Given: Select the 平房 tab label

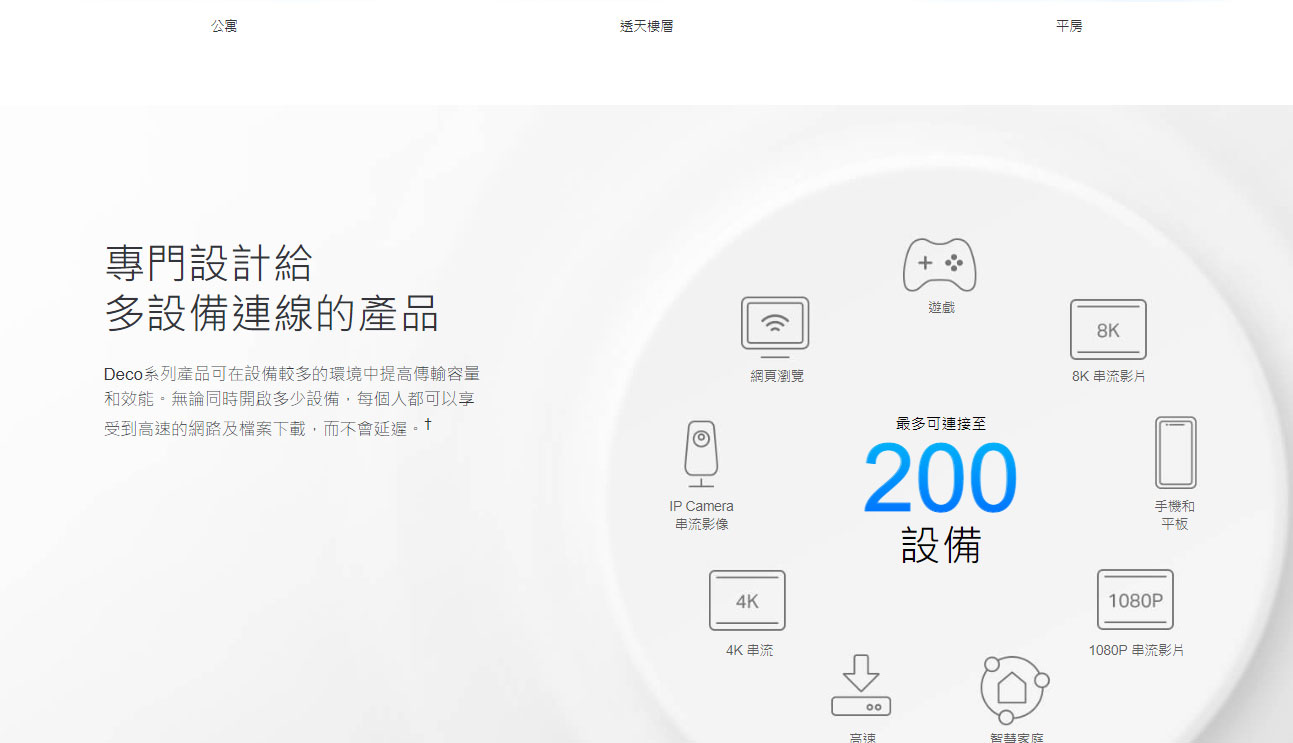Looking at the screenshot, I should click(1069, 26).
